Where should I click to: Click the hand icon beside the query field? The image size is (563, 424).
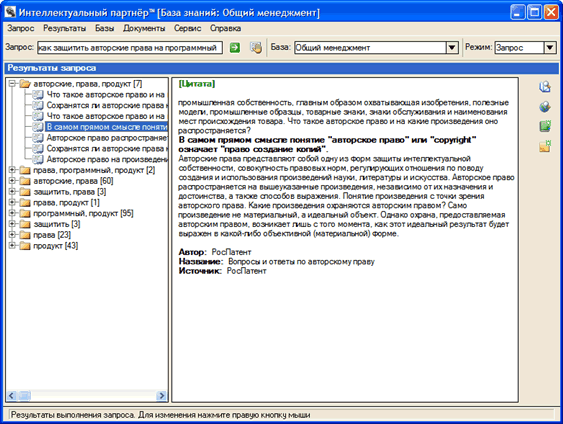[256, 47]
